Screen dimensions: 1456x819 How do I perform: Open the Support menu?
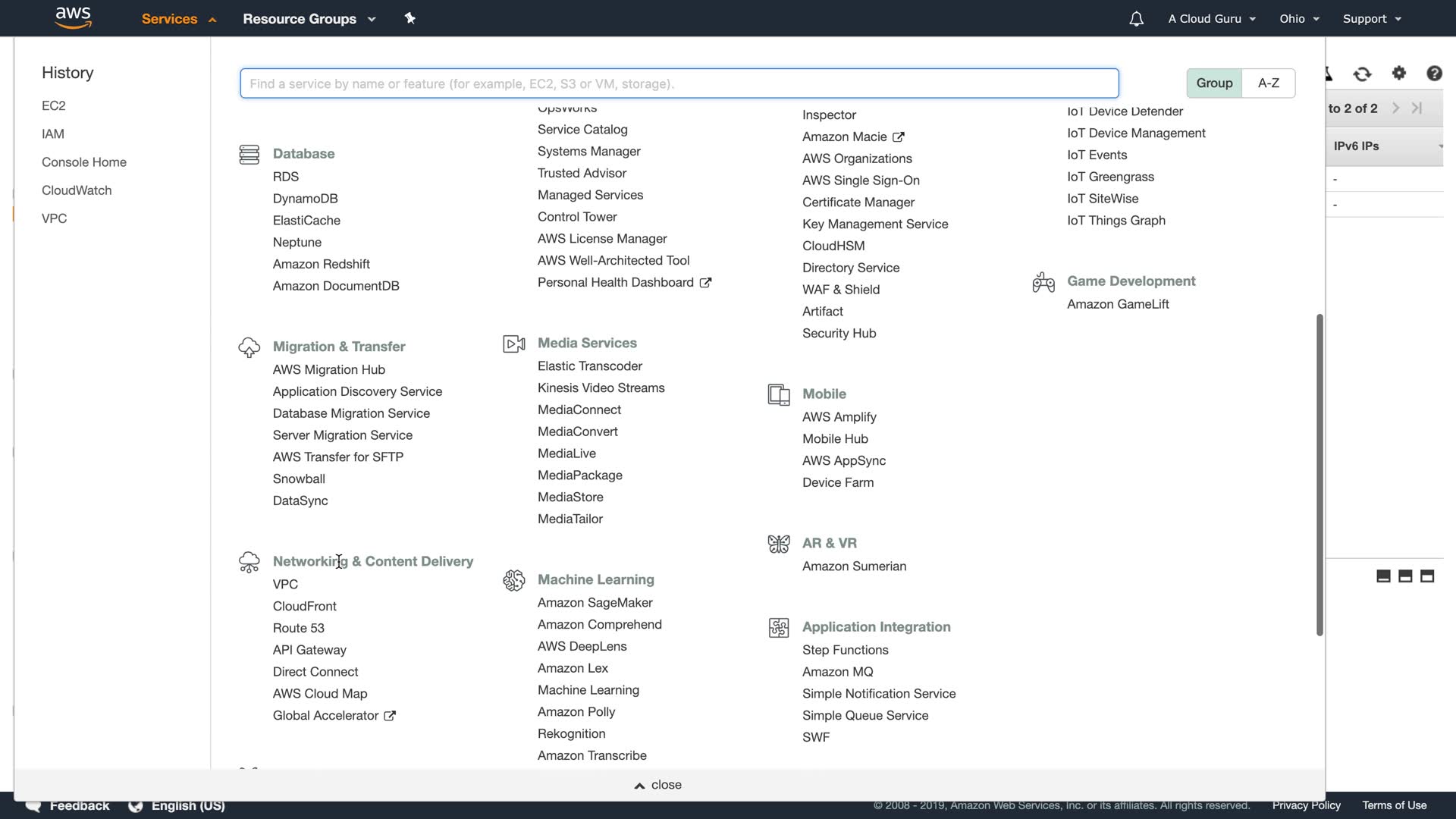(1371, 19)
